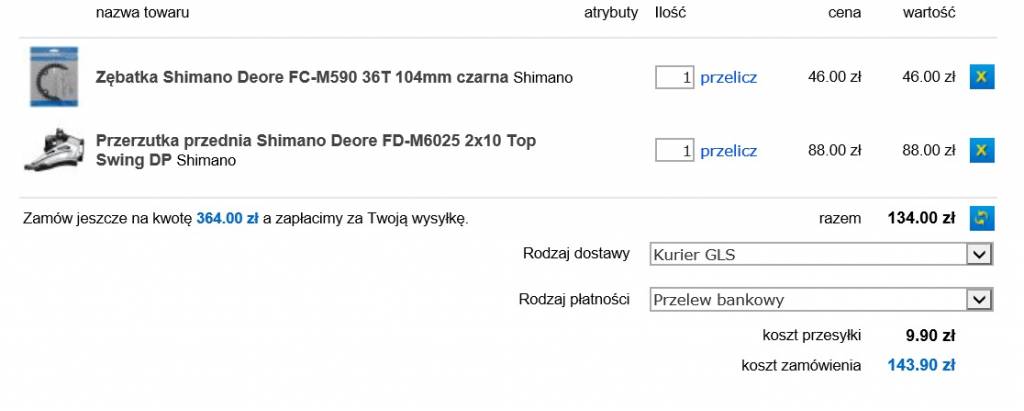The image size is (1024, 411).
Task: Click przelicz link for the Zębatka item
Action: 728,78
